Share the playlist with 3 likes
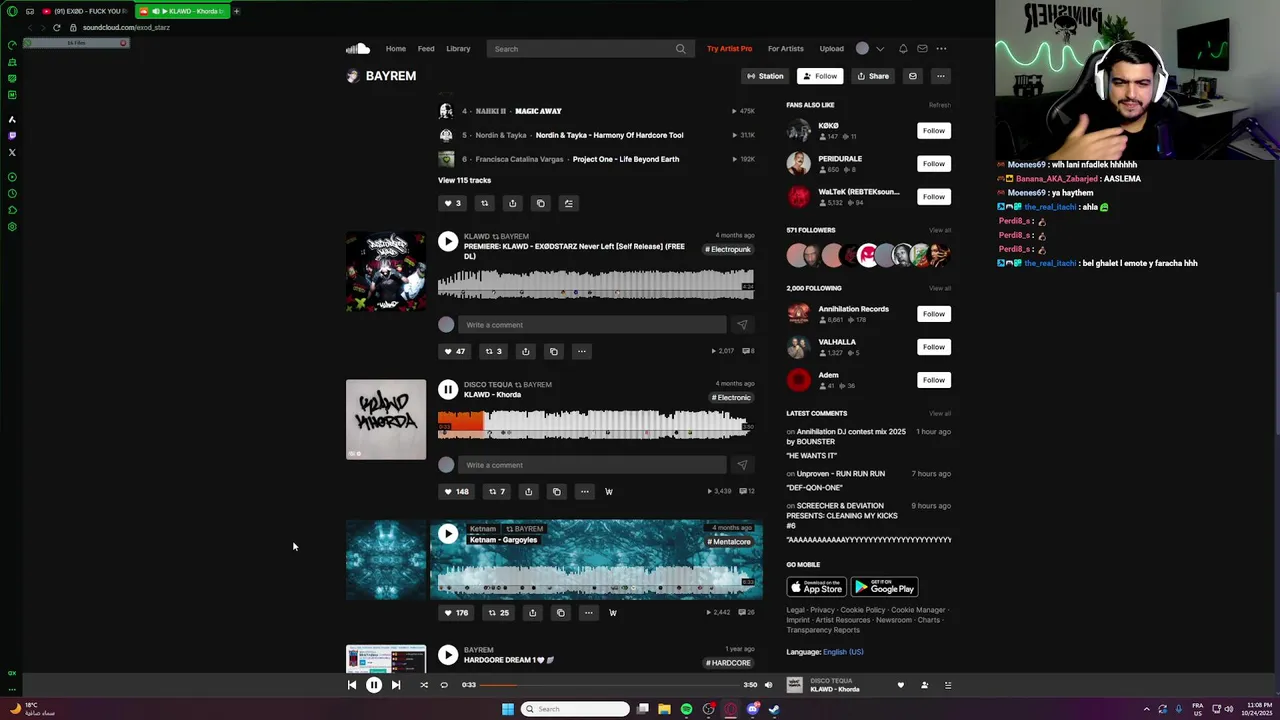 point(512,203)
